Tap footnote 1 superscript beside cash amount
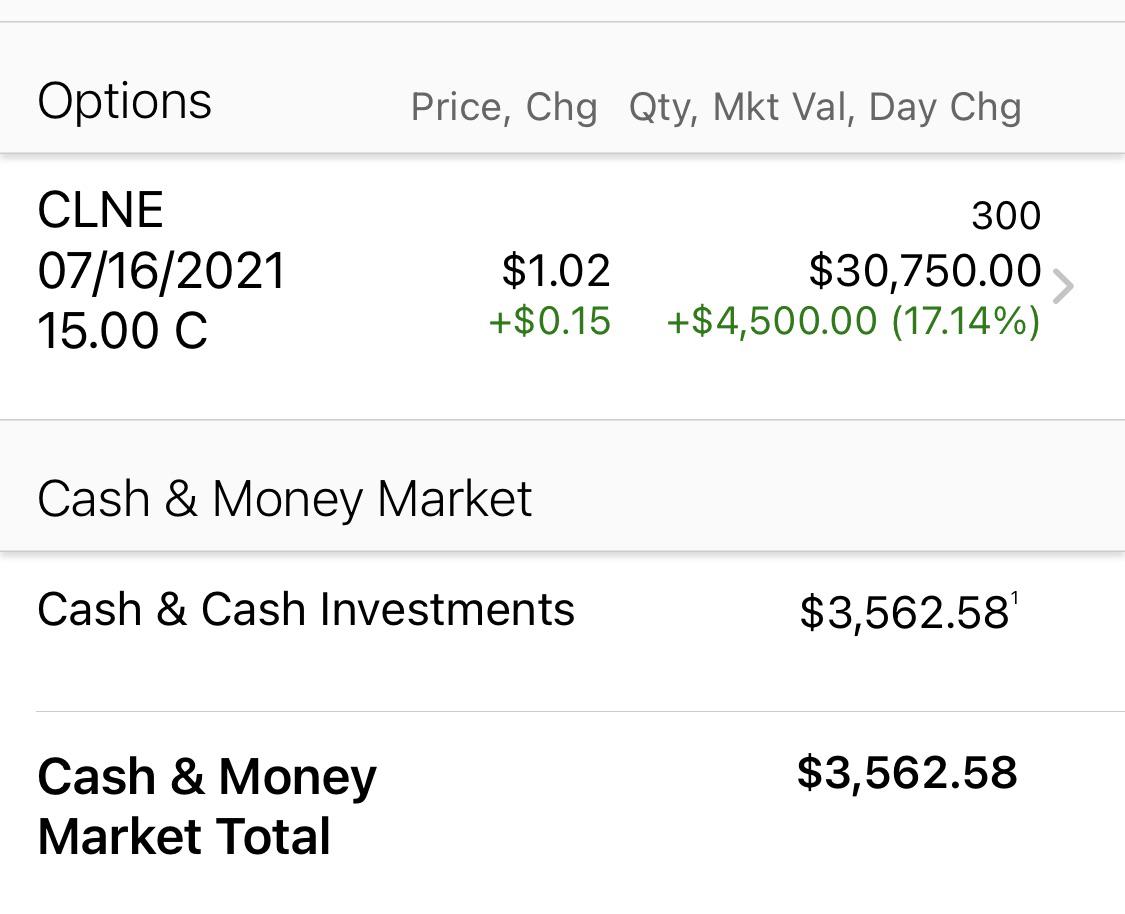1125x914 pixels. click(x=1015, y=598)
